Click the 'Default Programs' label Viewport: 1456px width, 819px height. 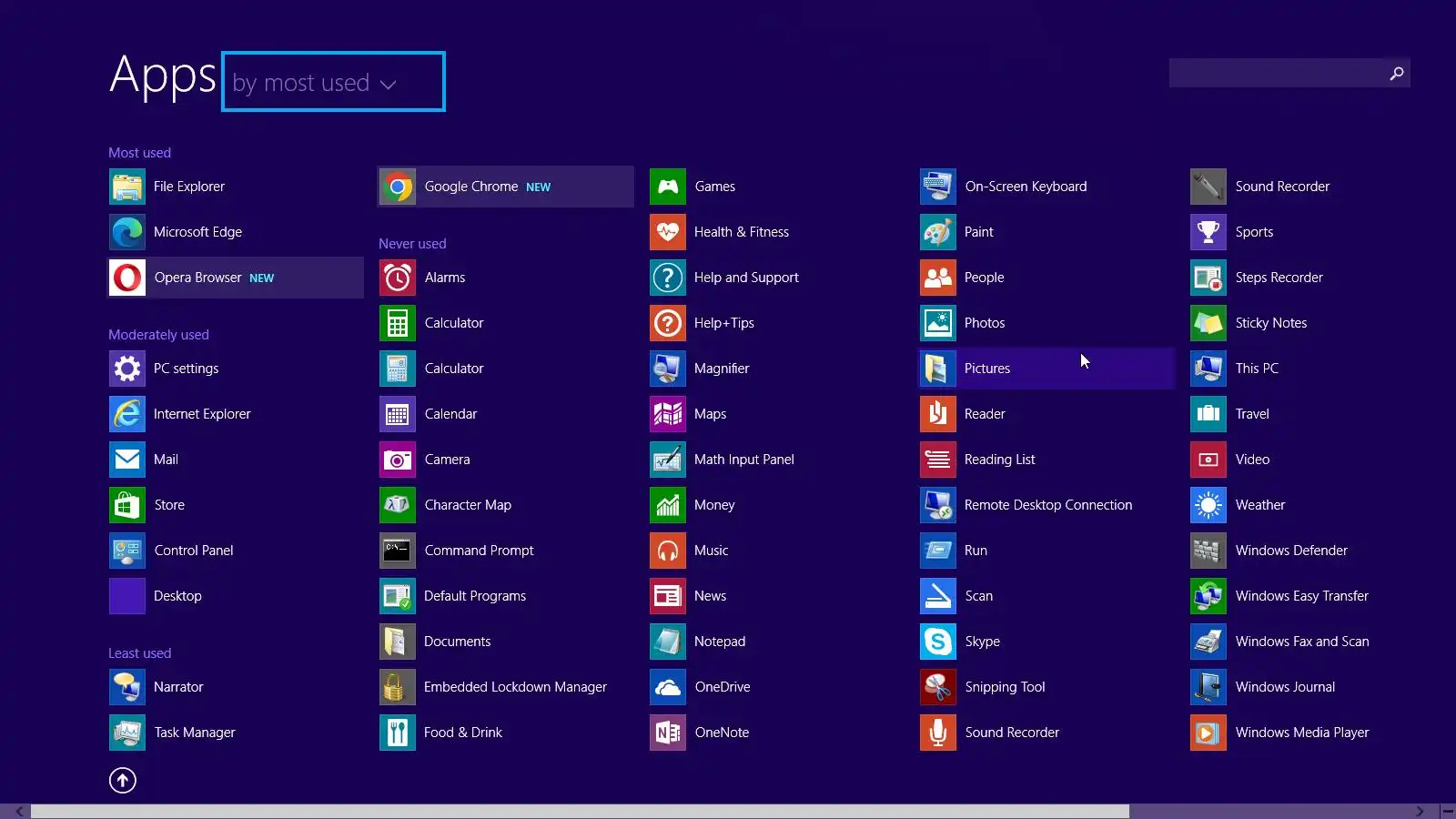click(x=475, y=596)
